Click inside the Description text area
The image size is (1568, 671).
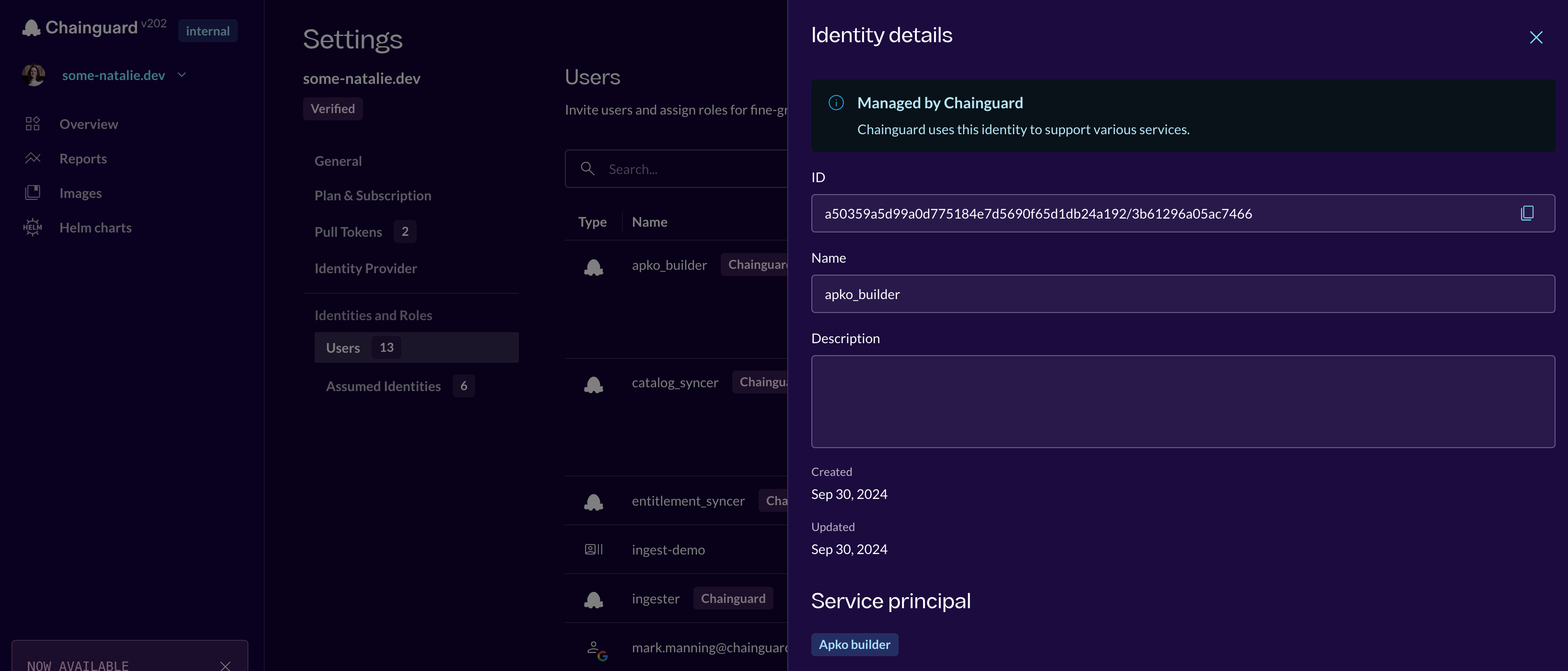tap(1182, 402)
